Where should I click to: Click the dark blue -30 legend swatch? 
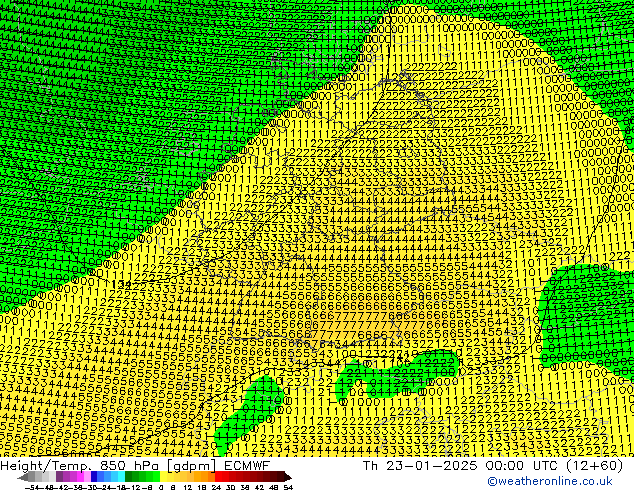click(94, 477)
